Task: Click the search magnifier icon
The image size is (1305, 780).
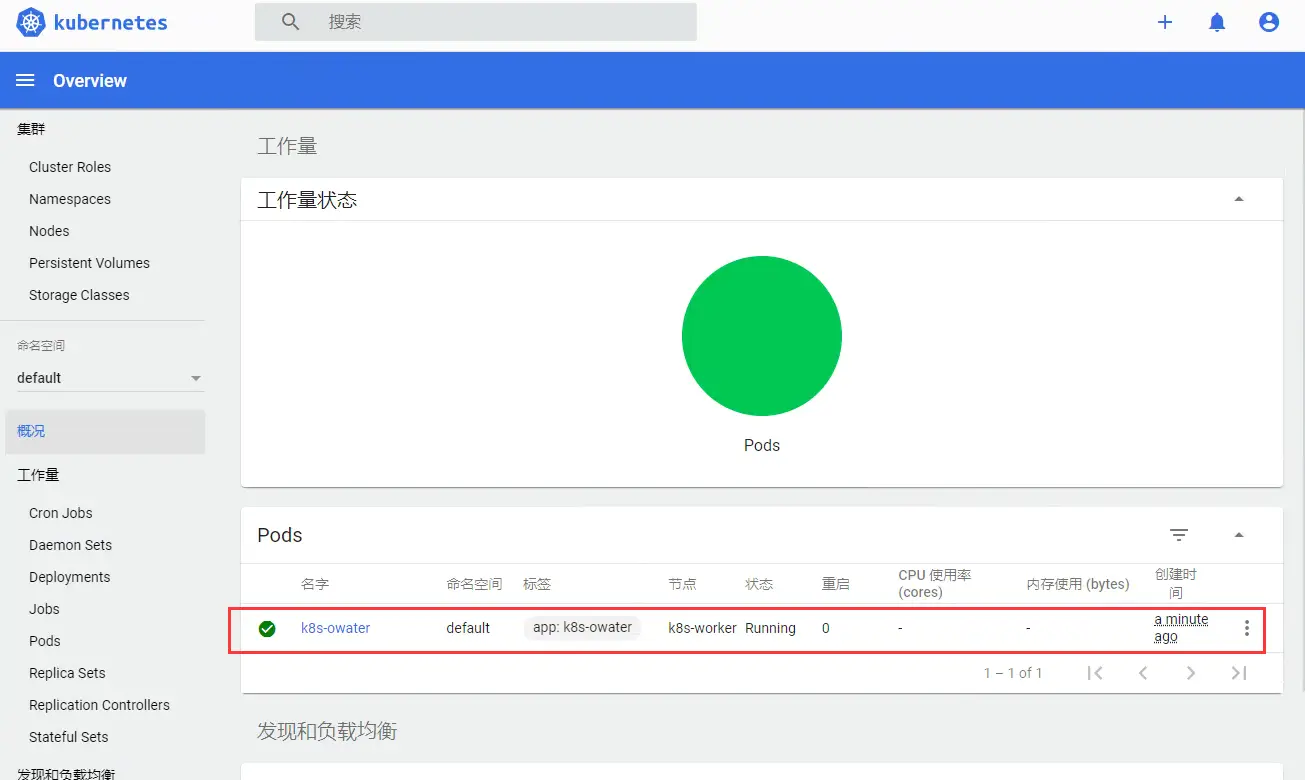Action: click(289, 21)
